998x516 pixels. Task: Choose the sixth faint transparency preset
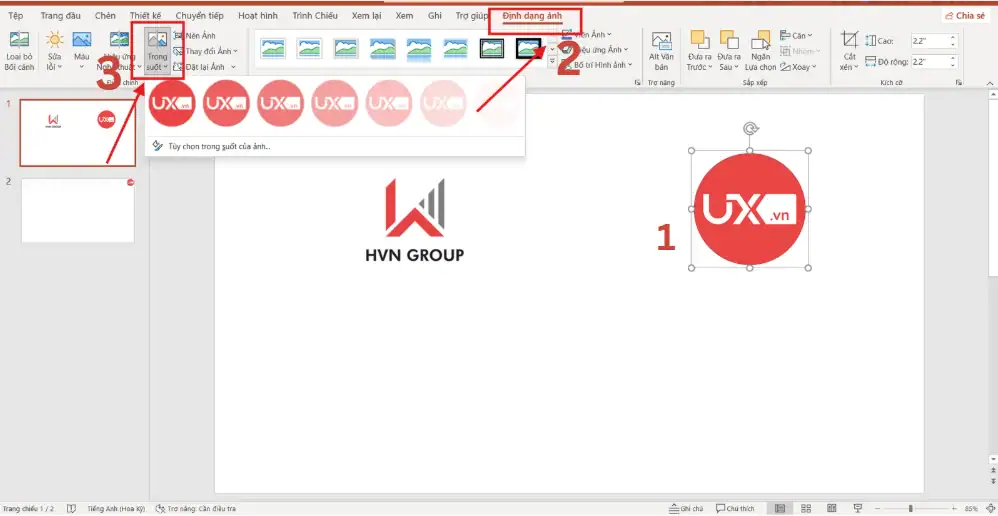443,103
